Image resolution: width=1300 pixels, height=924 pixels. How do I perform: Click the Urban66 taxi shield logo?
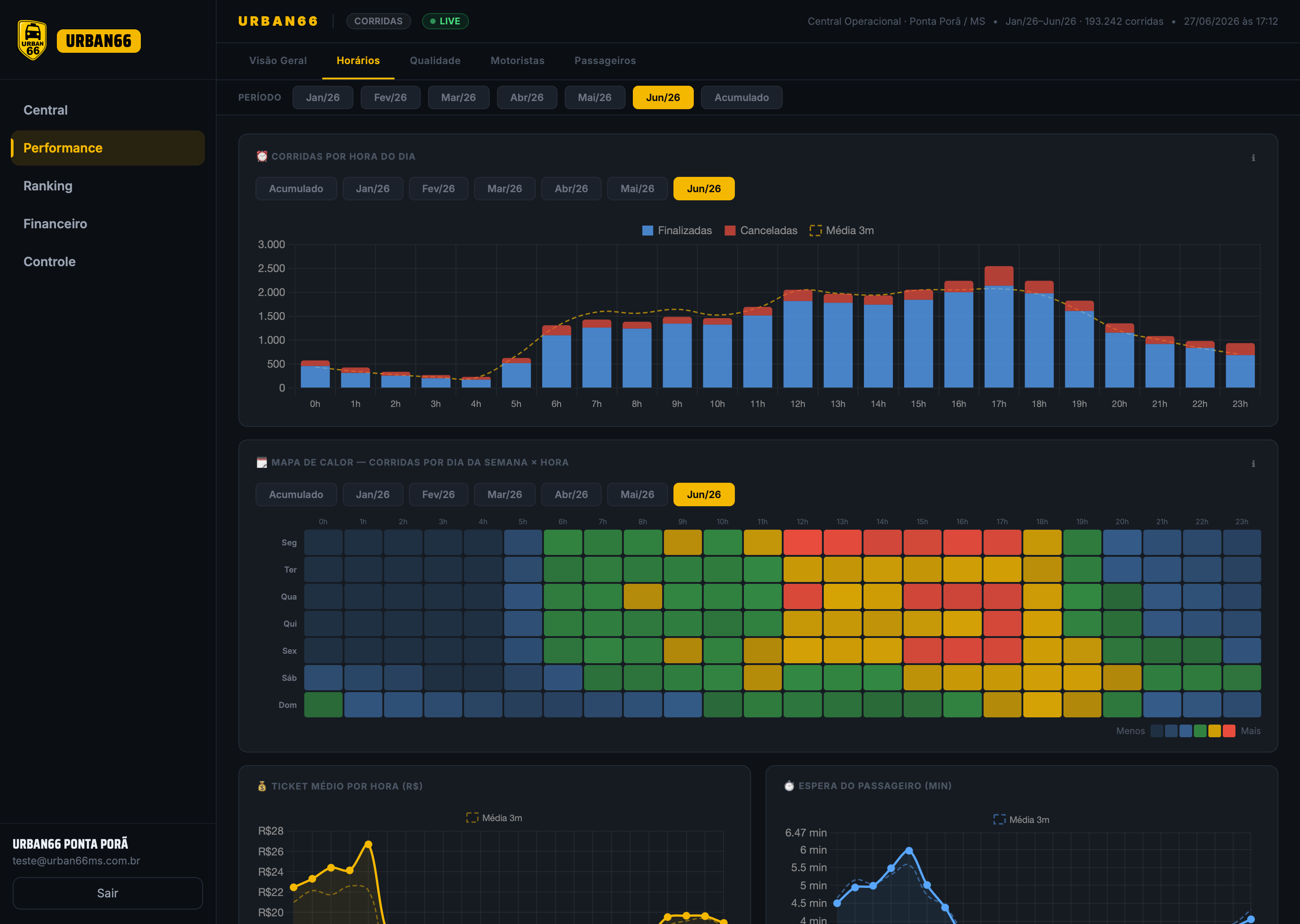pyautogui.click(x=32, y=41)
